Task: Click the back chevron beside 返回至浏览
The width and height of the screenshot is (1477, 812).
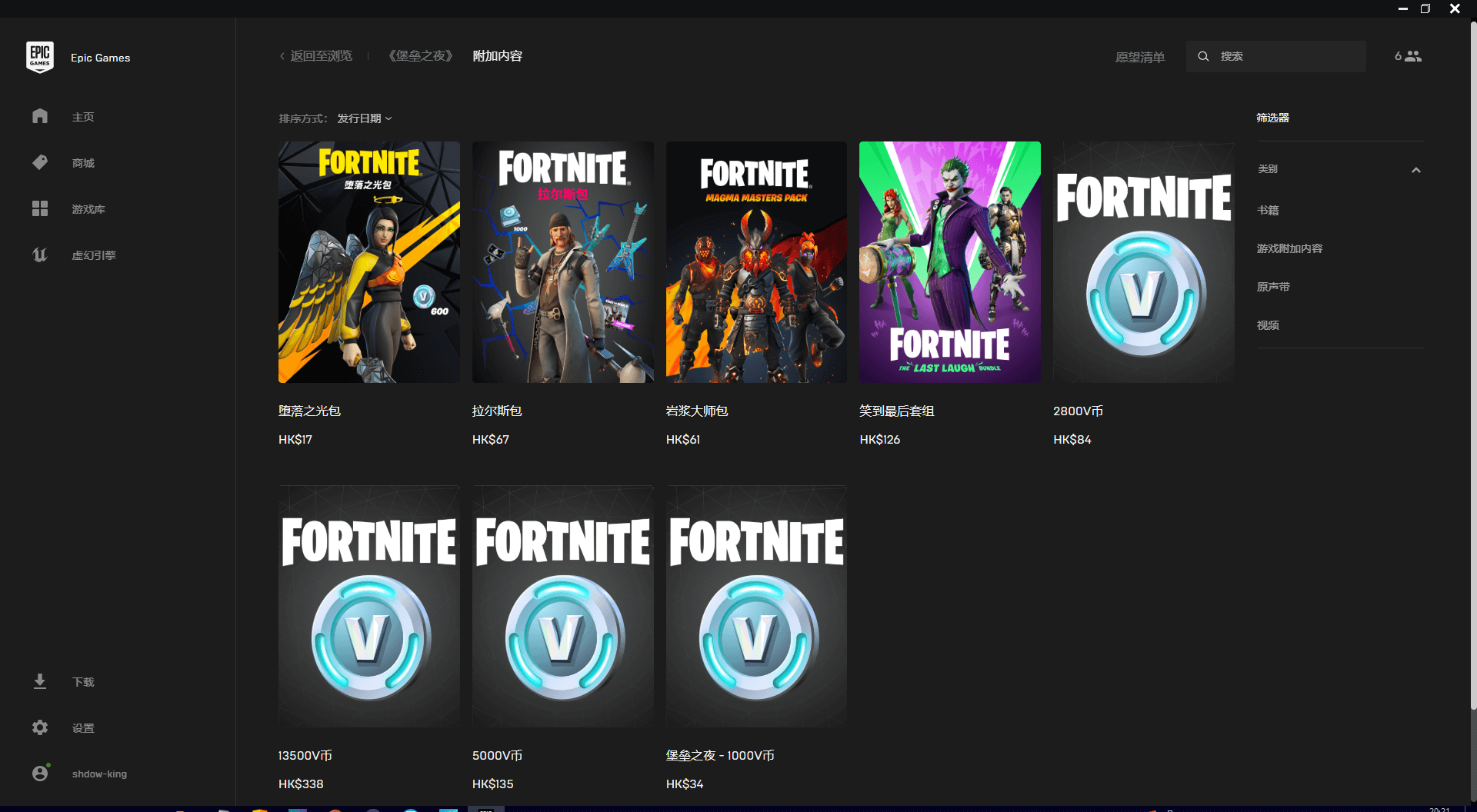Action: pyautogui.click(x=282, y=56)
